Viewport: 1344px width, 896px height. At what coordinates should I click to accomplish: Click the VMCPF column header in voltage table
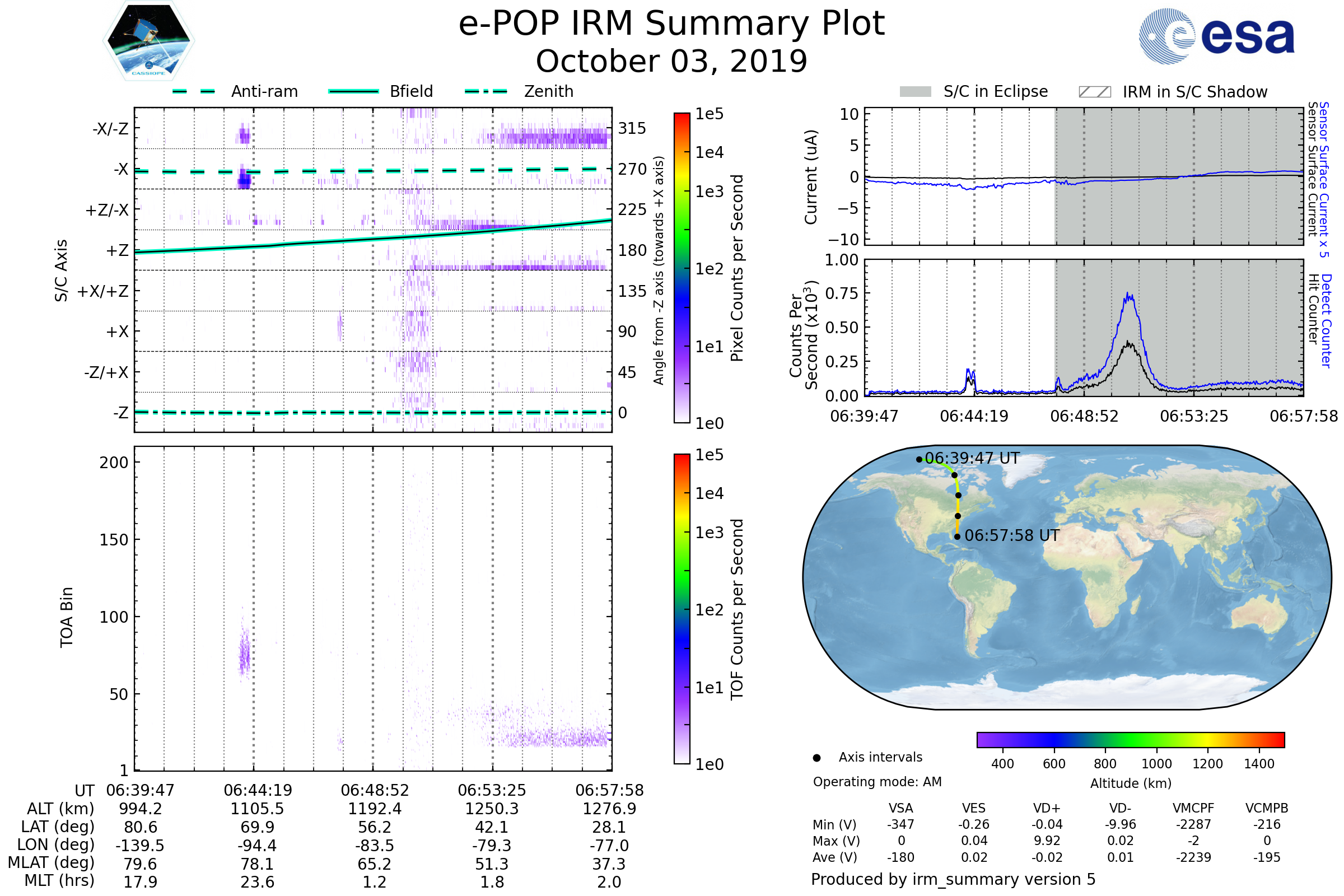[x=1193, y=808]
